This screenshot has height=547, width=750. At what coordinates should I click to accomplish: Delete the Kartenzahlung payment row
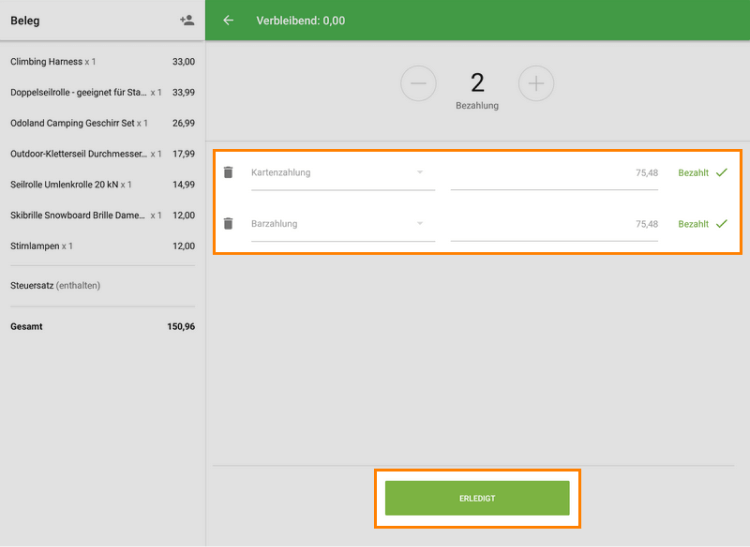228,173
